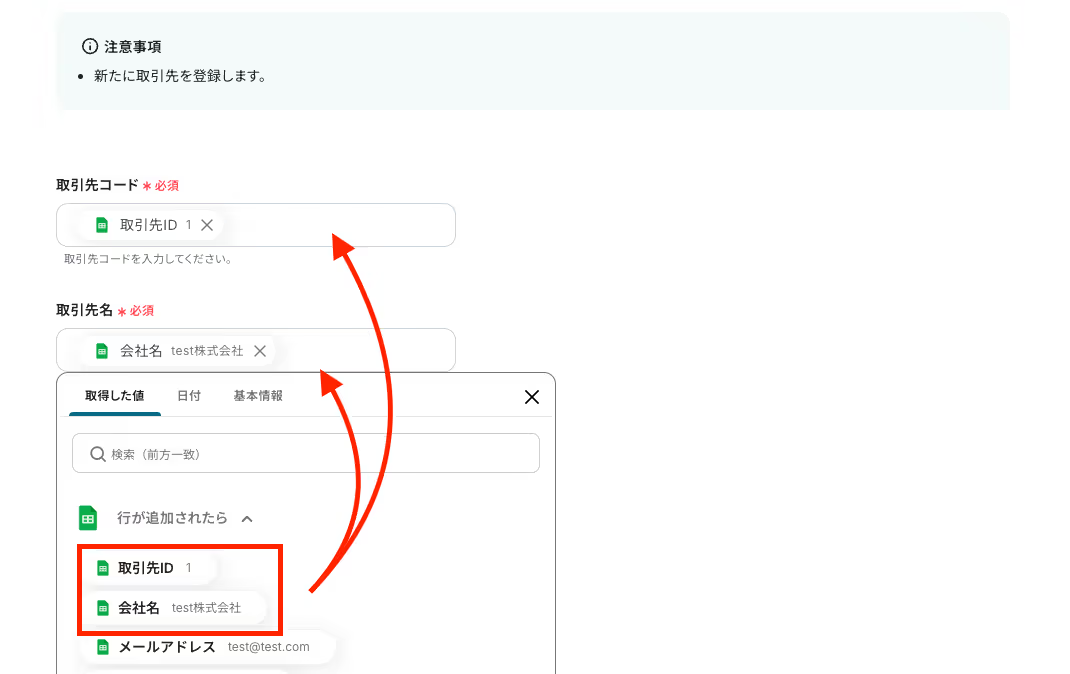This screenshot has height=674, width=1070.
Task: Focus the 検索（前方一致） search box
Action: click(x=306, y=453)
